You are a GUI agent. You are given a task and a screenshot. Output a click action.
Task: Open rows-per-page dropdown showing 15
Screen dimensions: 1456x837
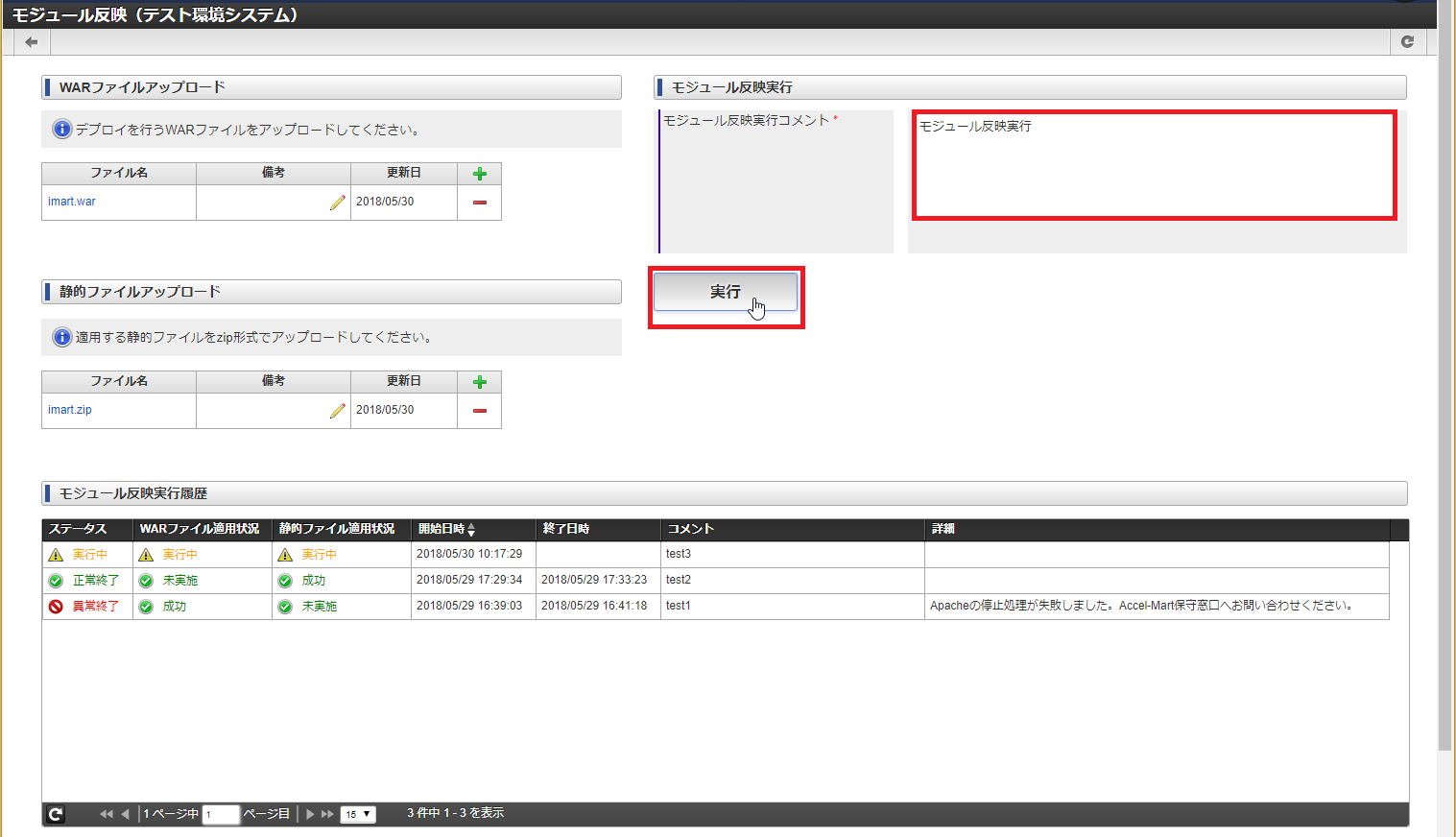(x=358, y=814)
